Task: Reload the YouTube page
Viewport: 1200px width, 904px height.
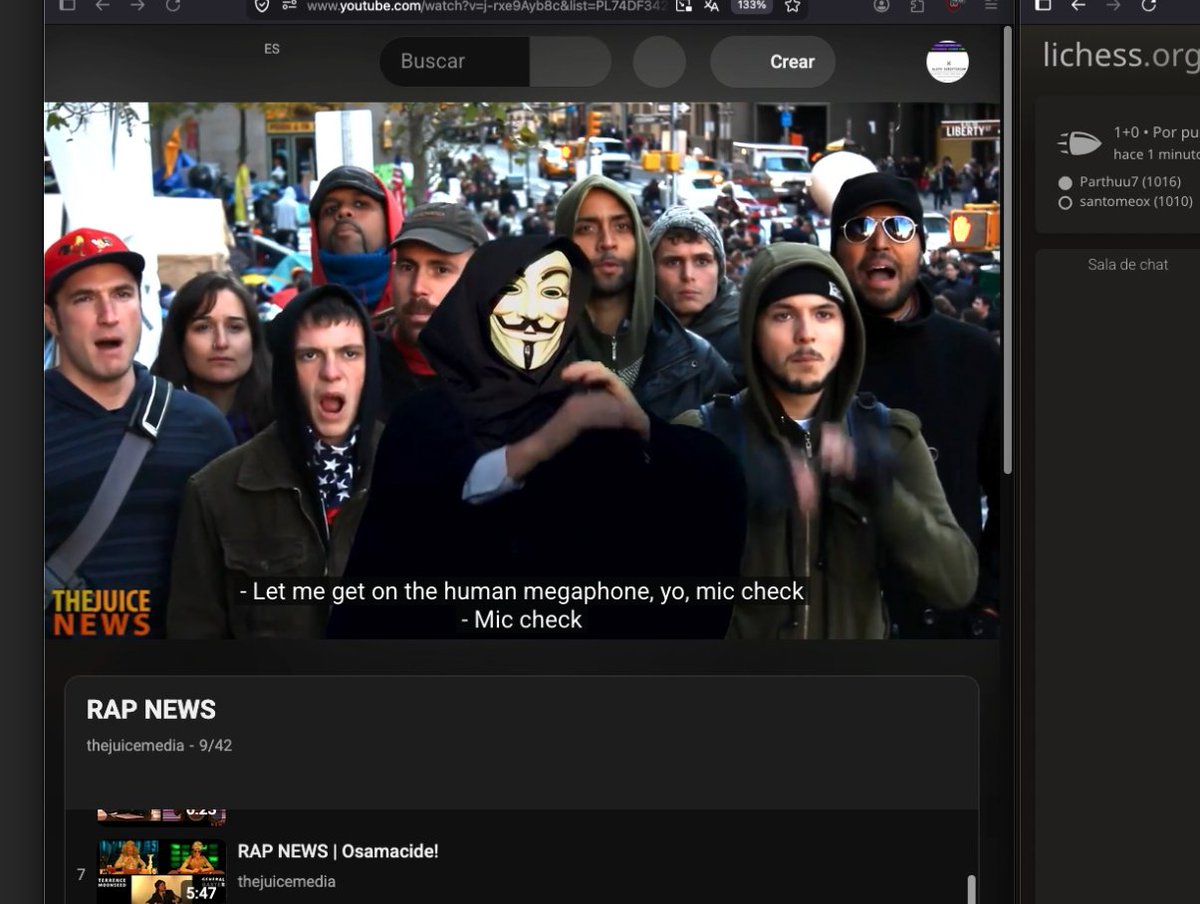Action: [x=173, y=5]
